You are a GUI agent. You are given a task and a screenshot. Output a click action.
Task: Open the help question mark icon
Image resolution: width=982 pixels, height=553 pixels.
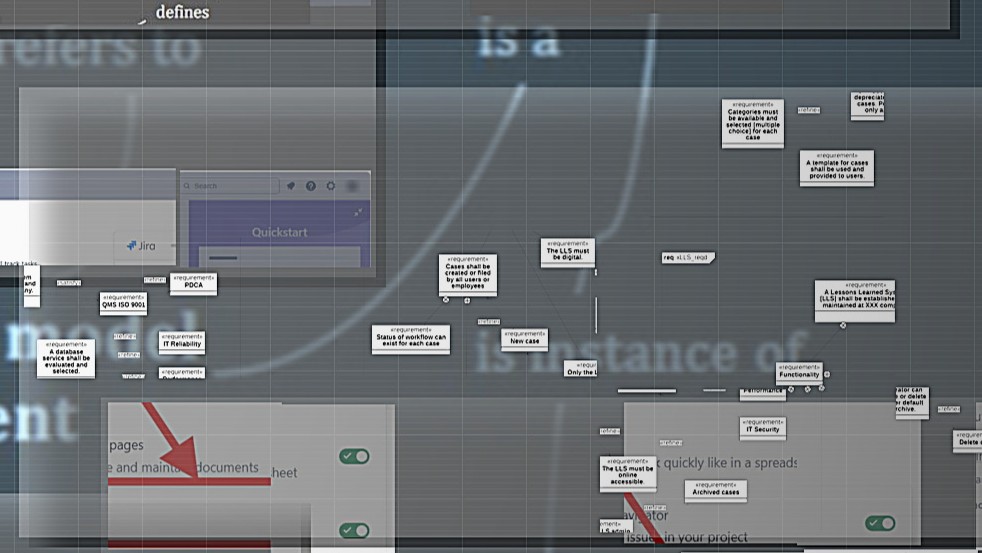tap(311, 186)
